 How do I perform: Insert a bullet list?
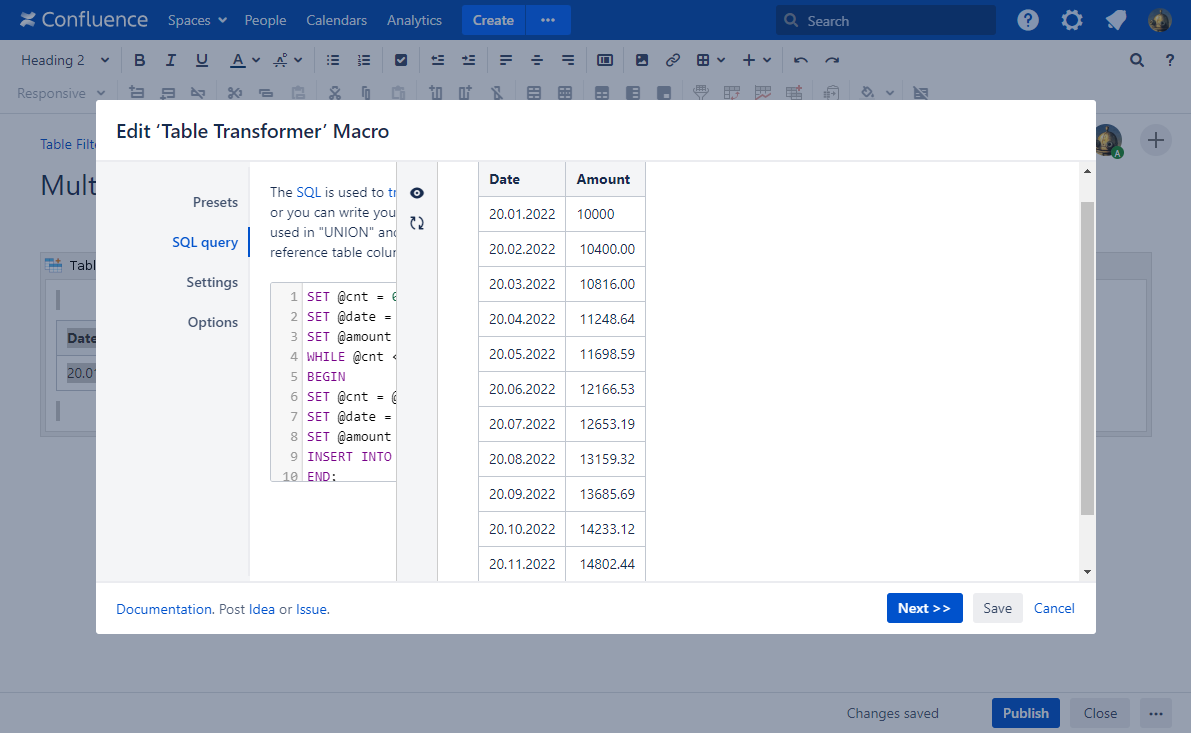click(x=333, y=60)
